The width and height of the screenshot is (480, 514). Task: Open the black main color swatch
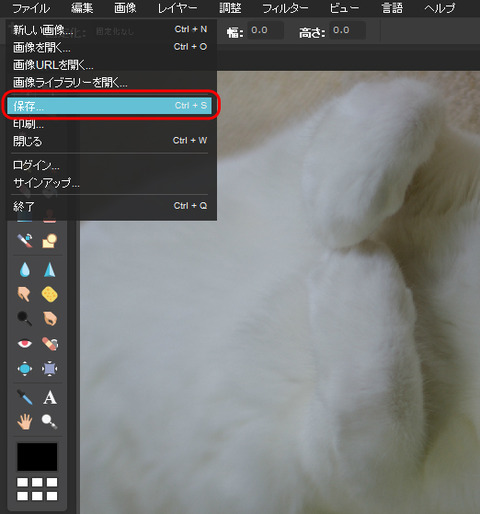coord(37,457)
